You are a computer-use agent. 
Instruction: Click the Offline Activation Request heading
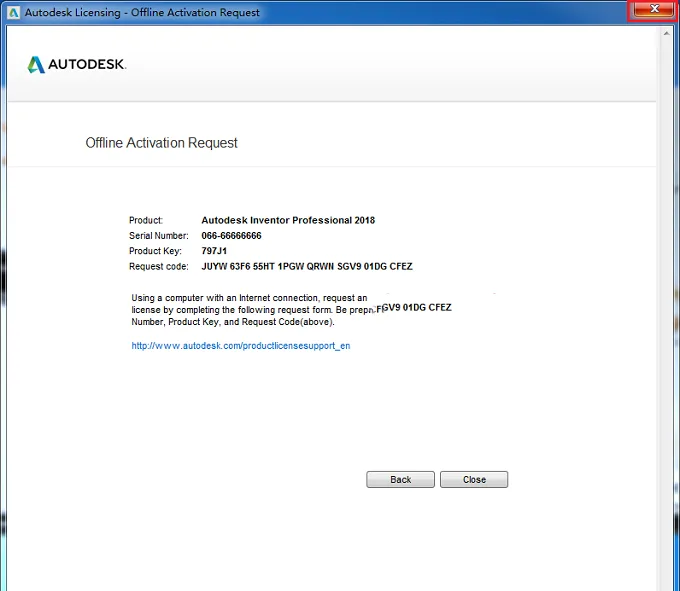click(x=161, y=143)
